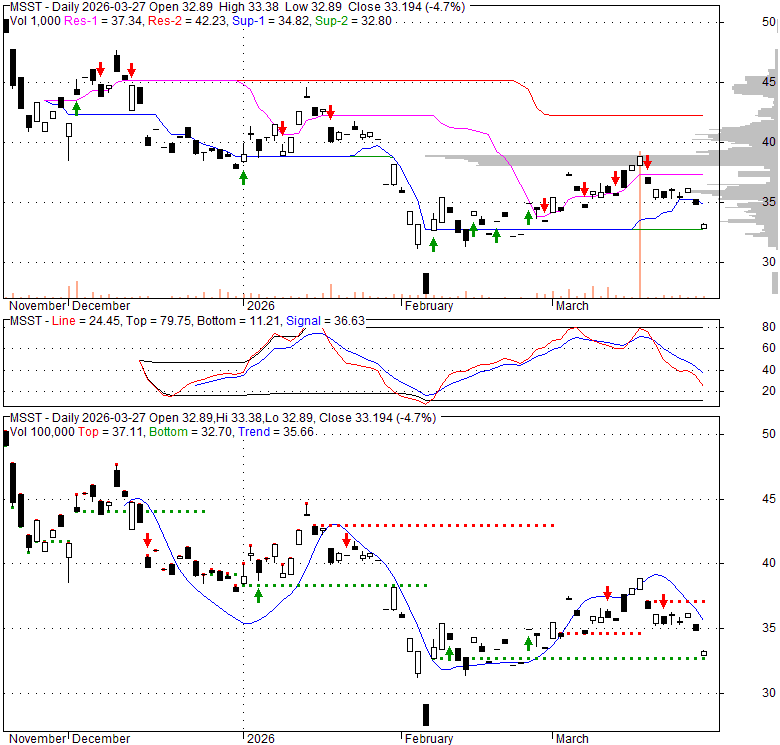The image size is (780, 745).
Task: Click the 30 price axis value in the Trend chart
Action: click(769, 693)
